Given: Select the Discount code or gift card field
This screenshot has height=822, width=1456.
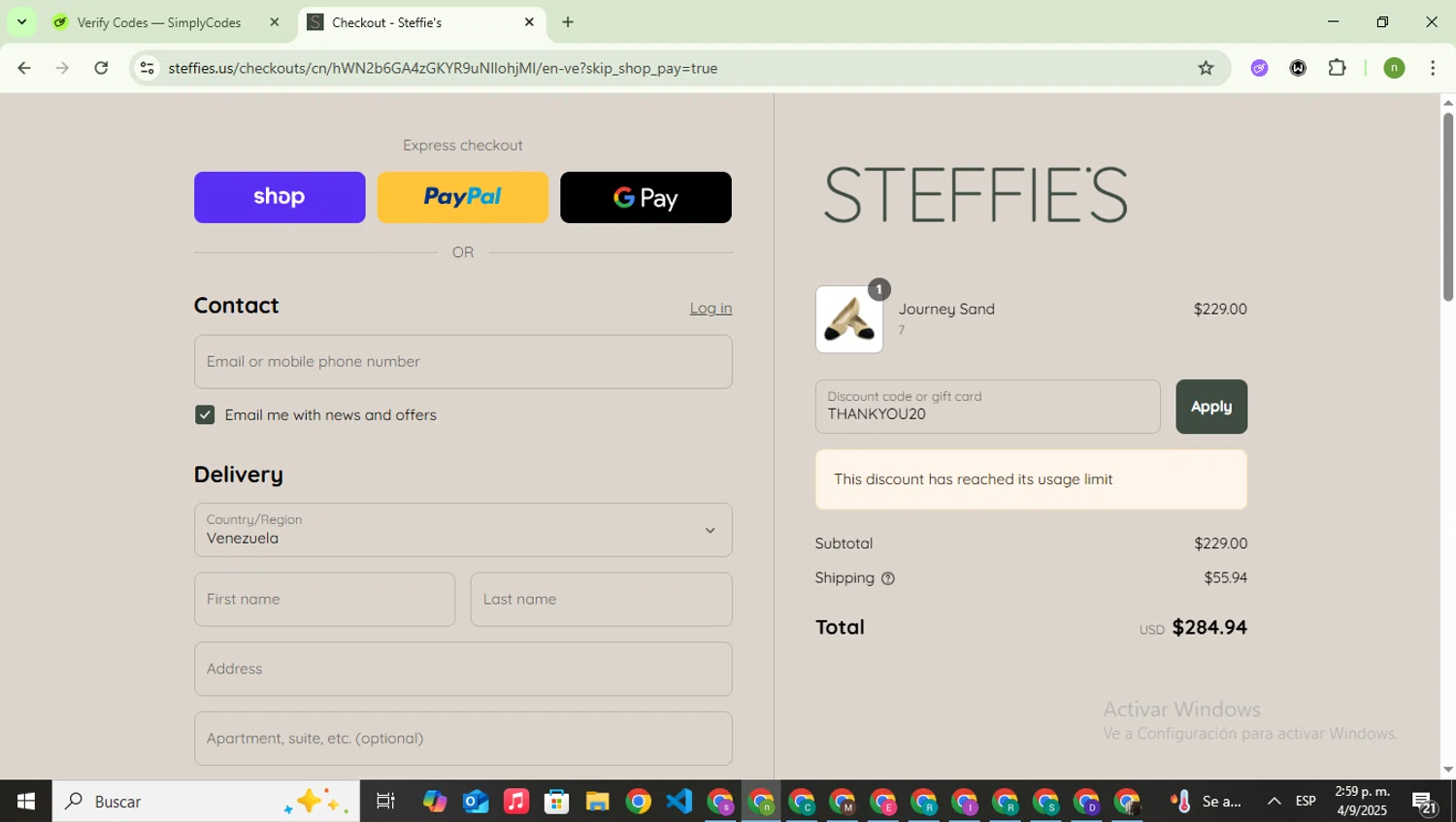Looking at the screenshot, I should click(988, 407).
